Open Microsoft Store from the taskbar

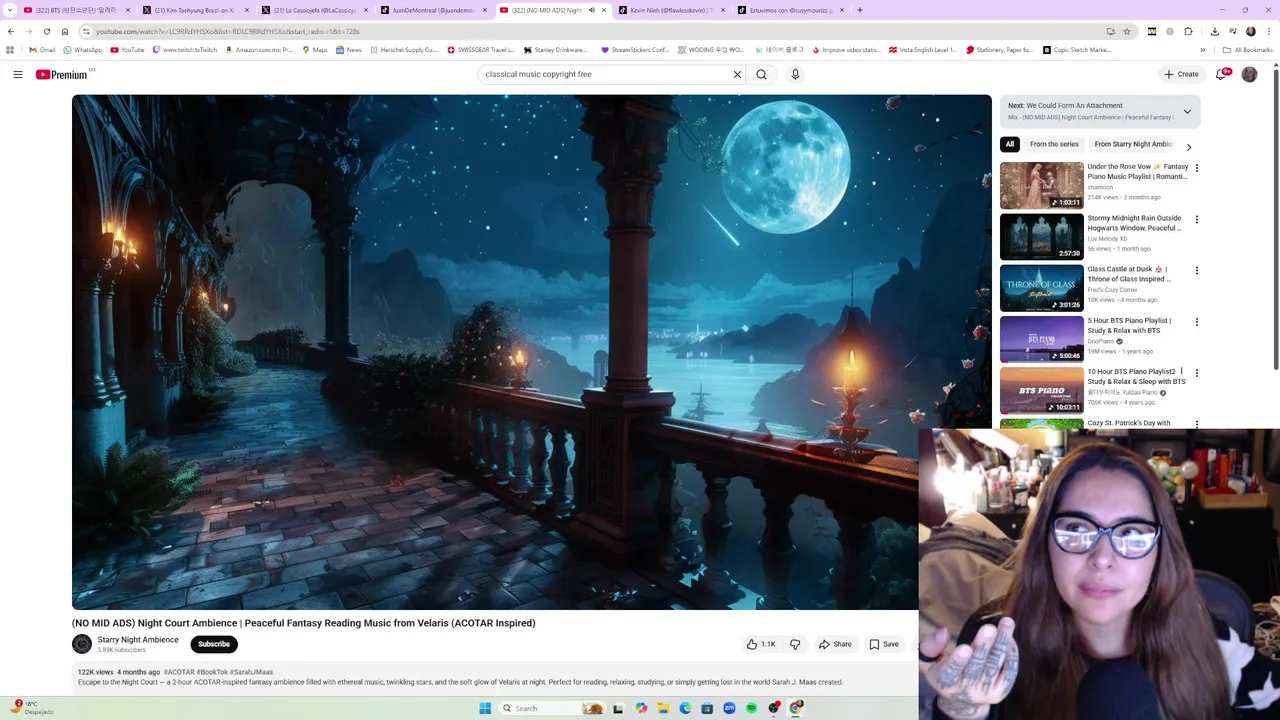click(x=707, y=708)
